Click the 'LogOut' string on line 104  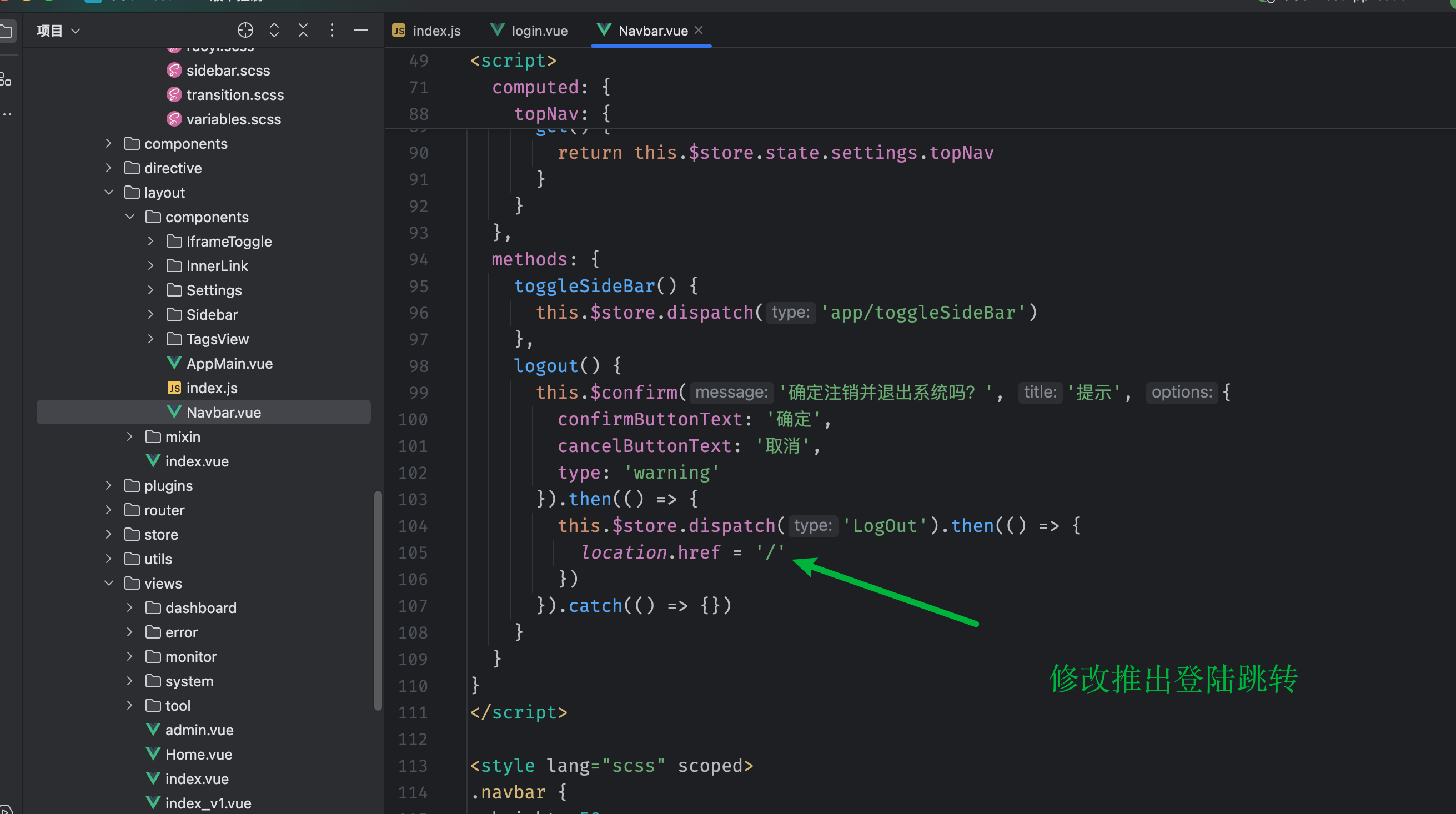[885, 526]
